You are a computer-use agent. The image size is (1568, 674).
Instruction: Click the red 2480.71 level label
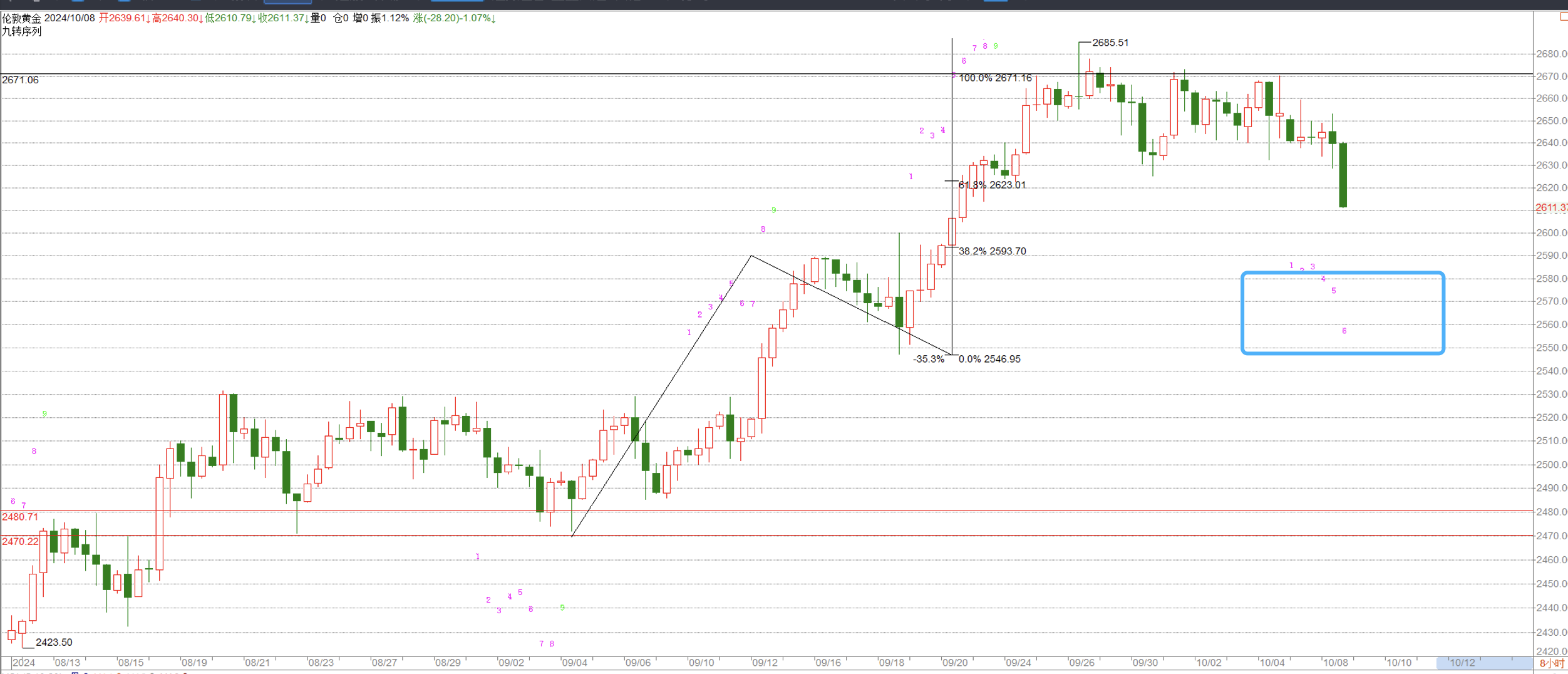[x=20, y=517]
